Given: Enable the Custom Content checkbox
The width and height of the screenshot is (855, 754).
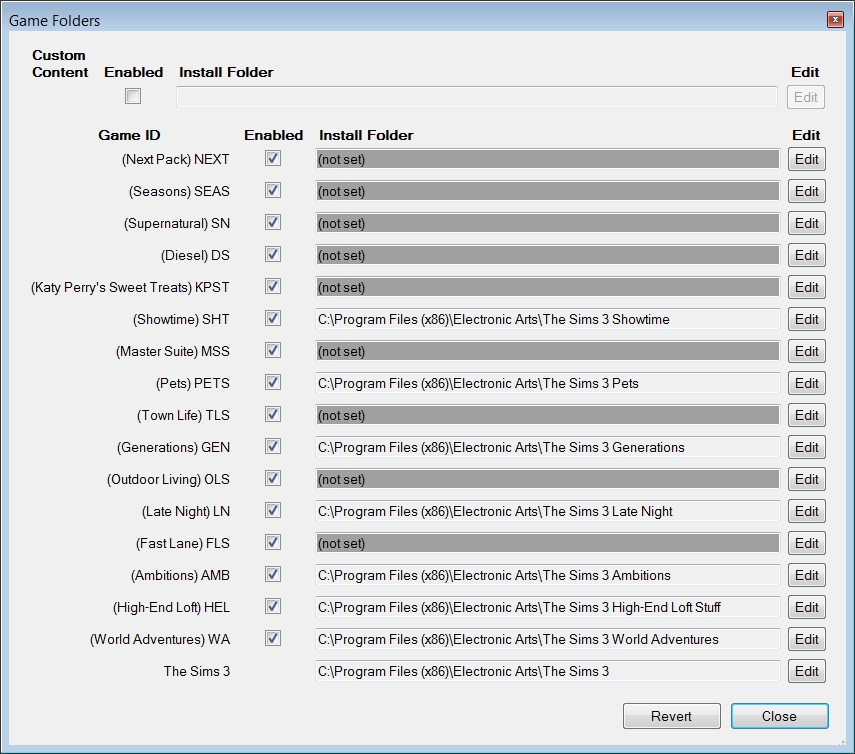Looking at the screenshot, I should click(x=133, y=97).
